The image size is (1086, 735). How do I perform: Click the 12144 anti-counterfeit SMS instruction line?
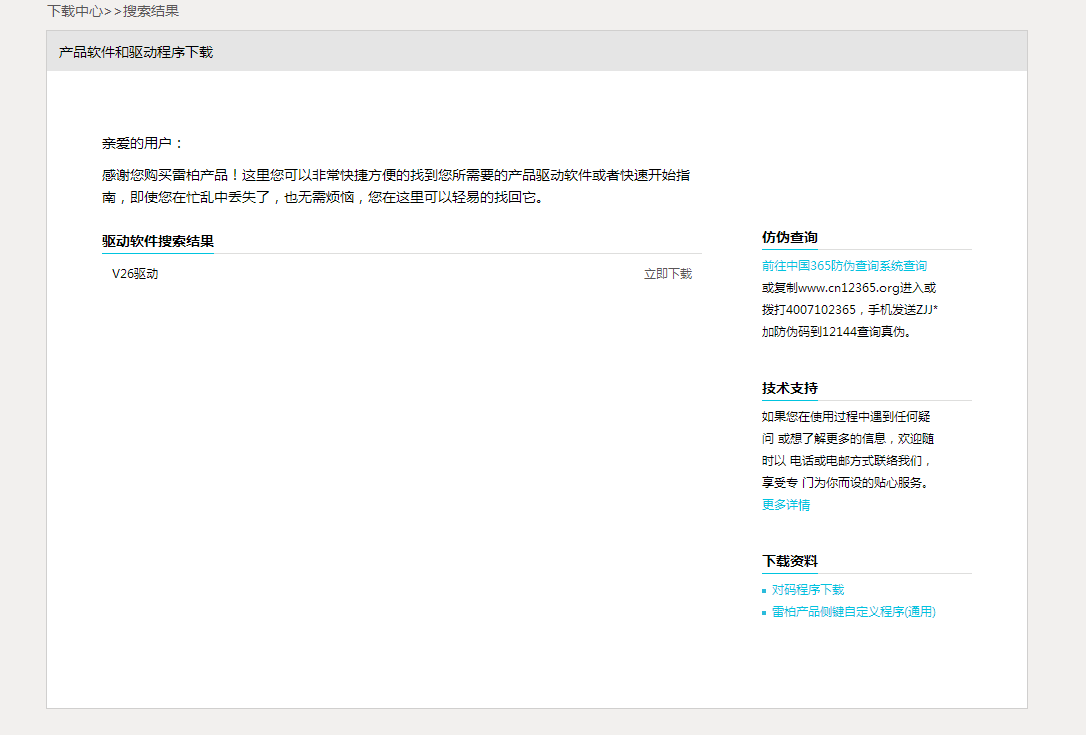836,332
